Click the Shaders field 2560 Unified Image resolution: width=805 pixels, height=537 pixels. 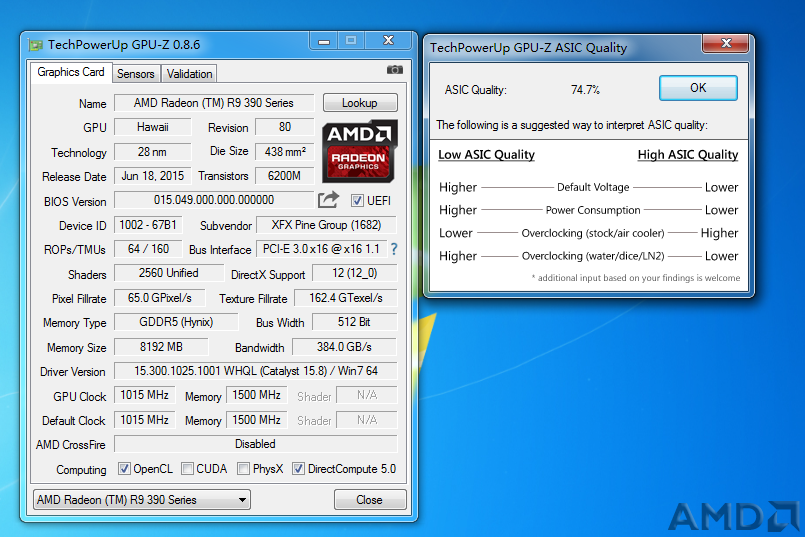coord(169,273)
